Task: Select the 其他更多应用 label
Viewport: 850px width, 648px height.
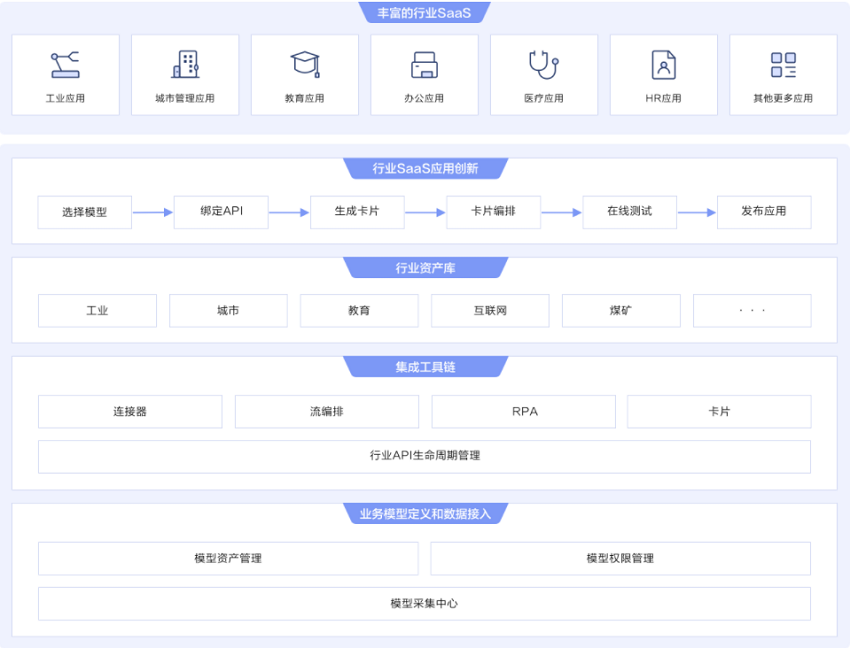Action: tap(783, 98)
